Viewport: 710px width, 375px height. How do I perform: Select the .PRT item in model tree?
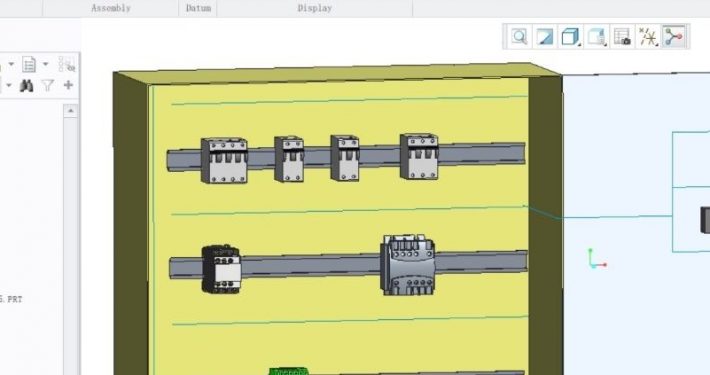point(11,299)
